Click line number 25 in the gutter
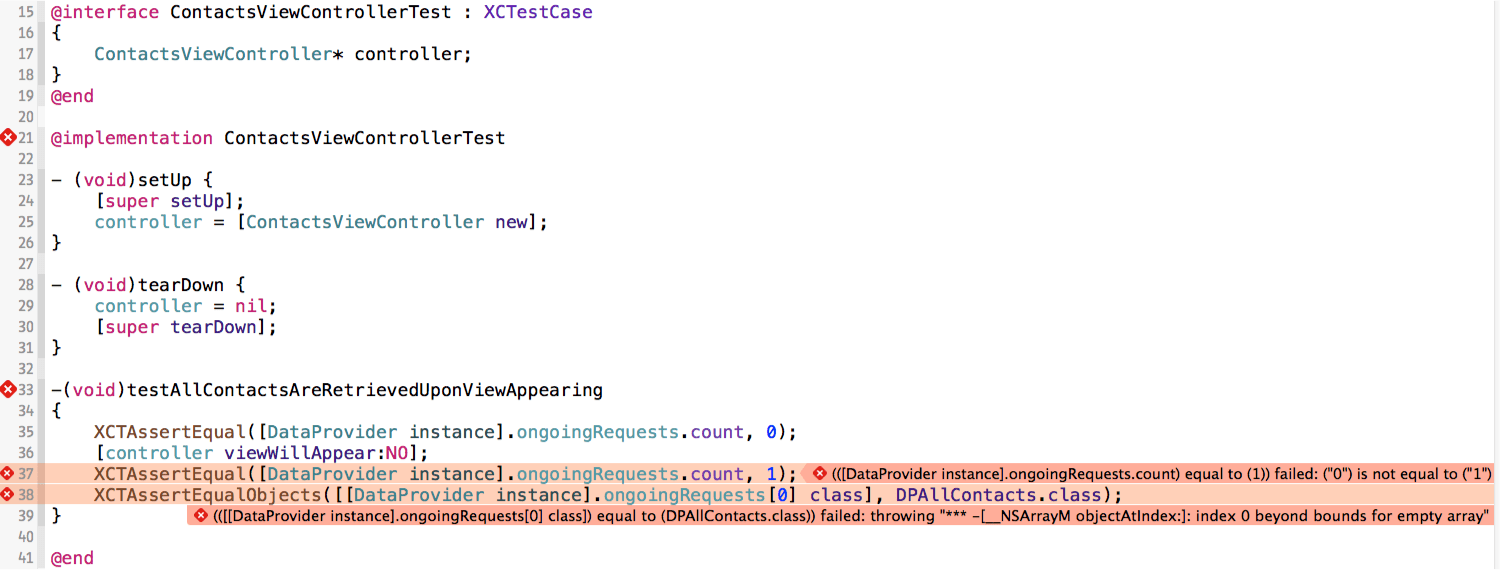Viewport: 1500px width, 570px height. click(x=25, y=222)
